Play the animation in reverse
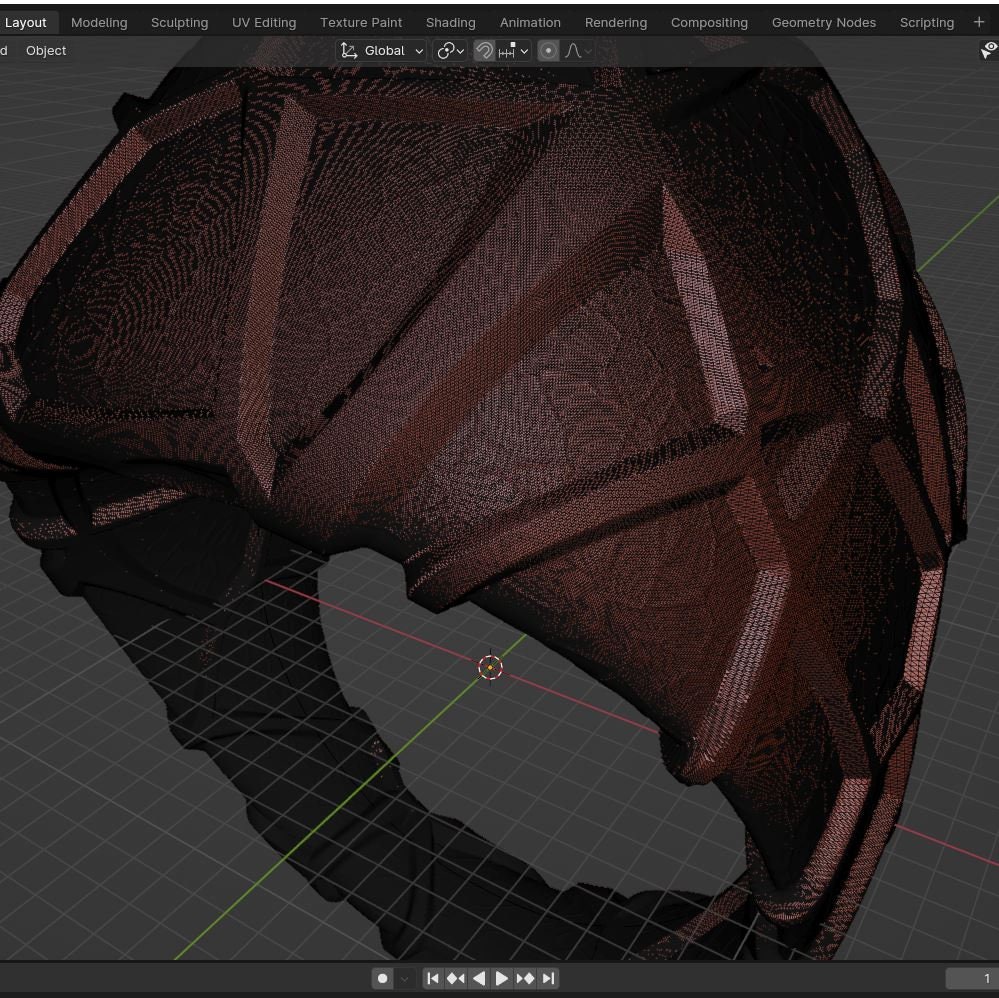This screenshot has height=998, width=999. [478, 978]
